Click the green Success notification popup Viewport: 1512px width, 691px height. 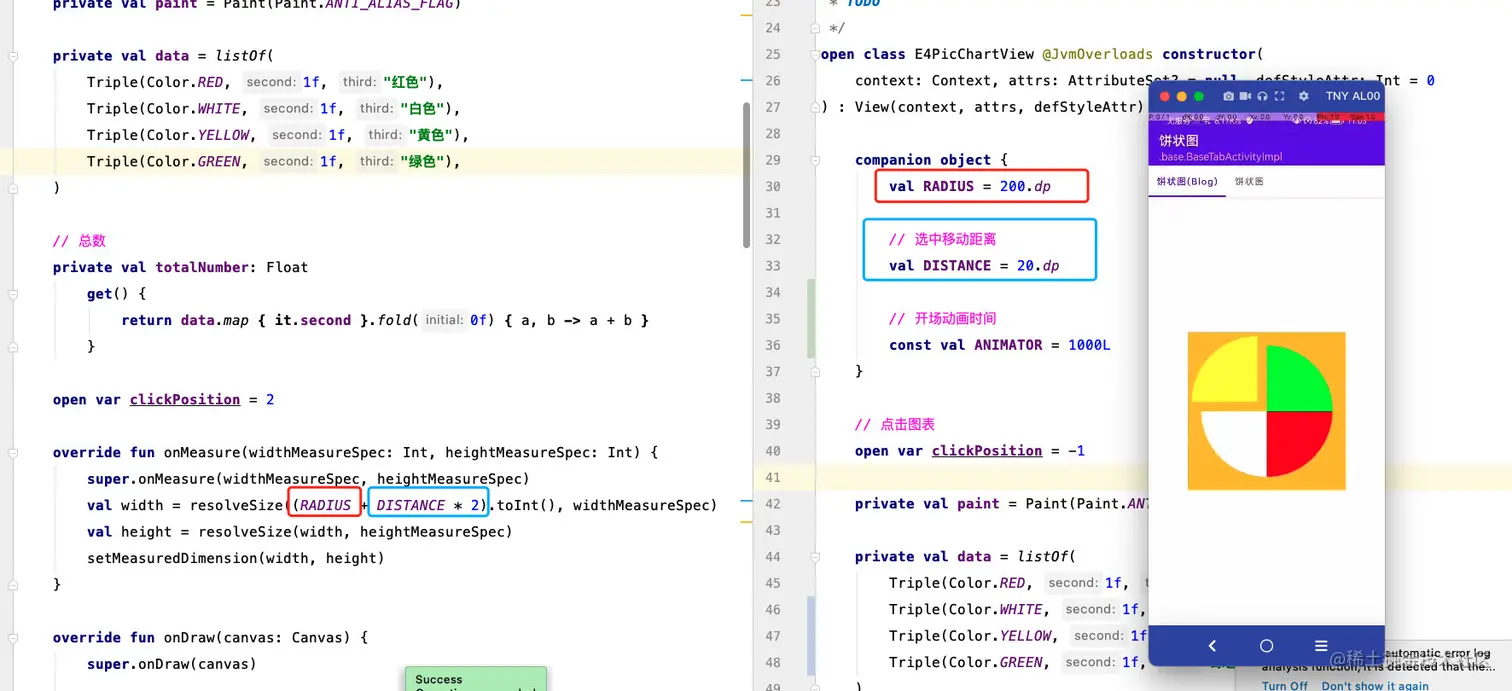click(x=476, y=679)
